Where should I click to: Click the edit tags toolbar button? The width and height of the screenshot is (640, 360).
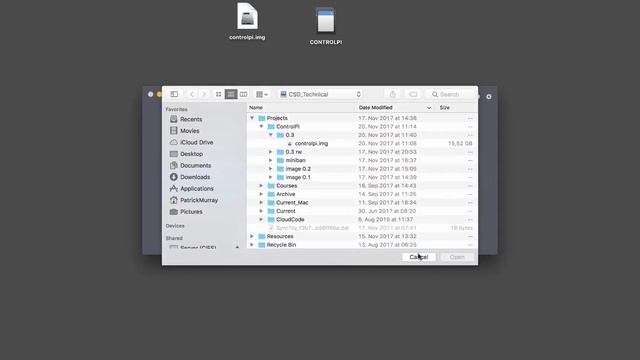pos(413,94)
